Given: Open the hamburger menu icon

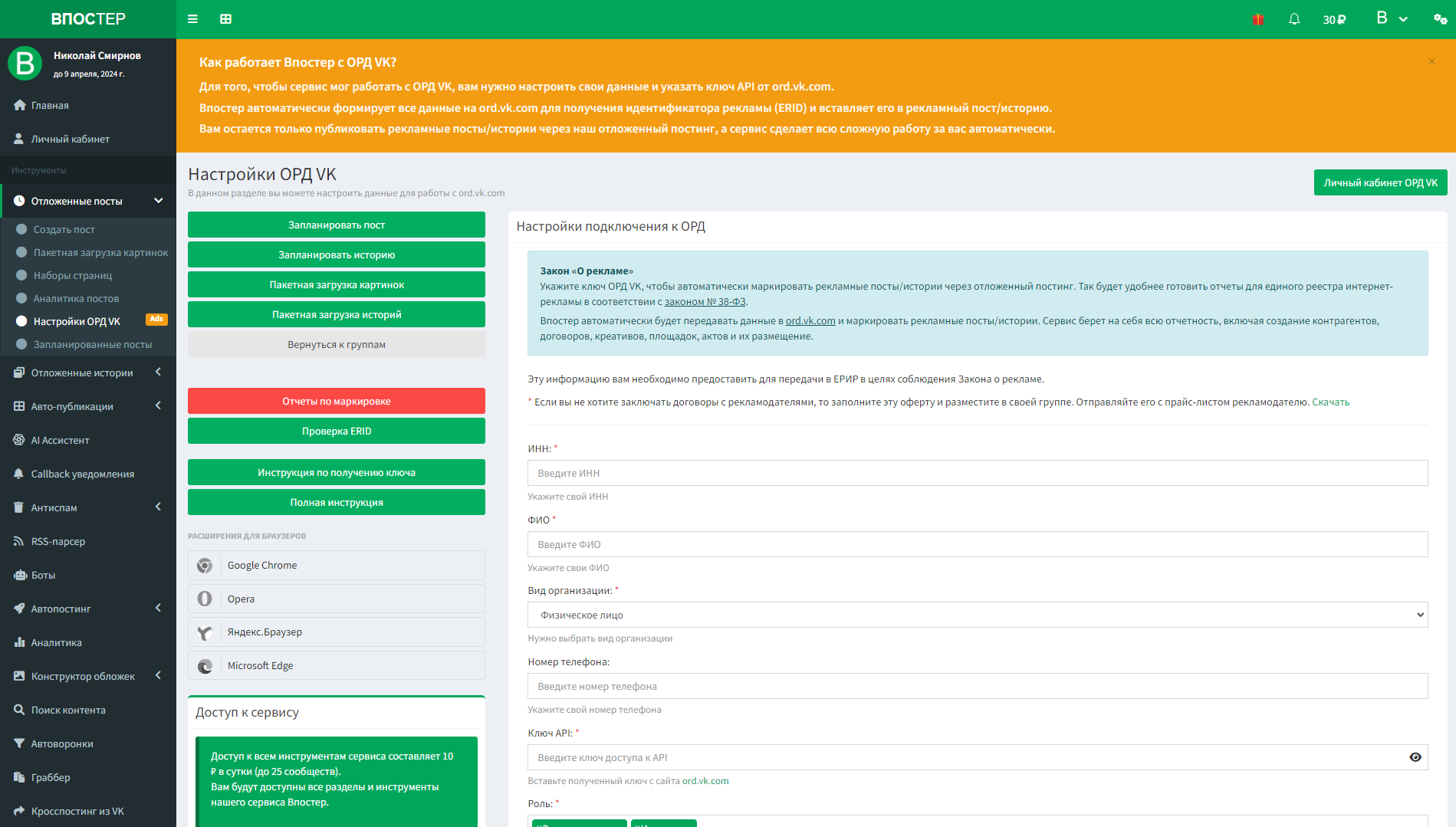Looking at the screenshot, I should (x=192, y=19).
